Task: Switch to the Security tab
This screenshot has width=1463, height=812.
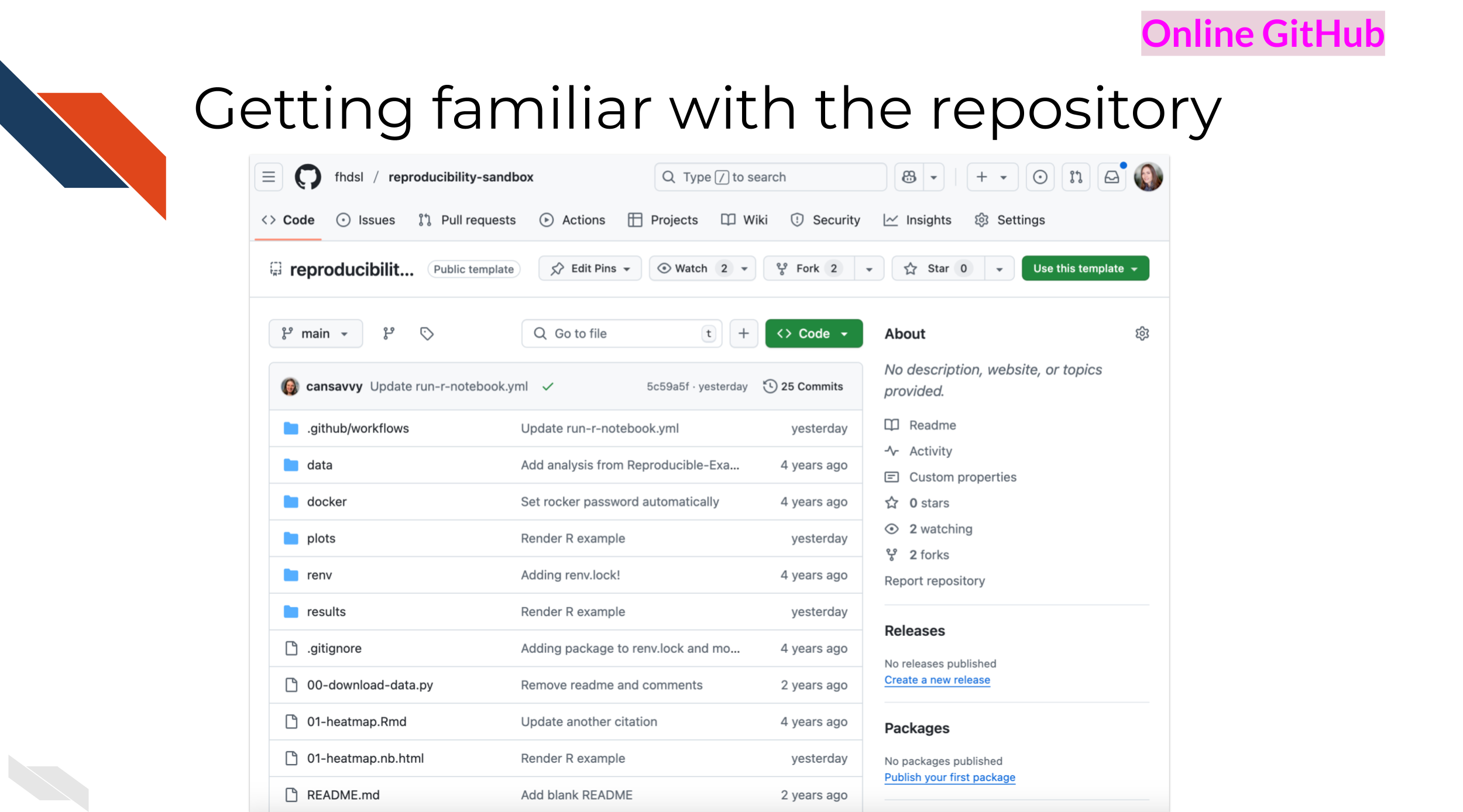Action: tap(825, 220)
